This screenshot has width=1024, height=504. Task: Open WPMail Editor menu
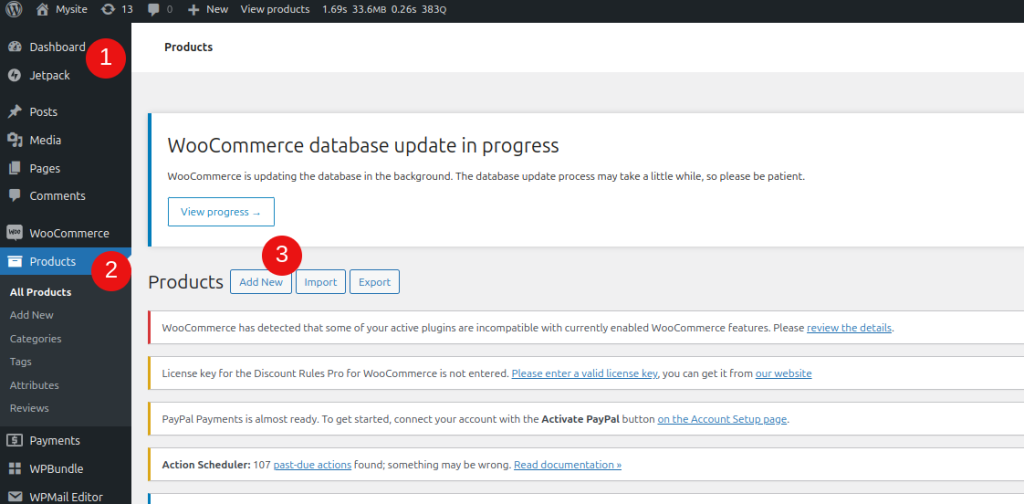point(65,497)
